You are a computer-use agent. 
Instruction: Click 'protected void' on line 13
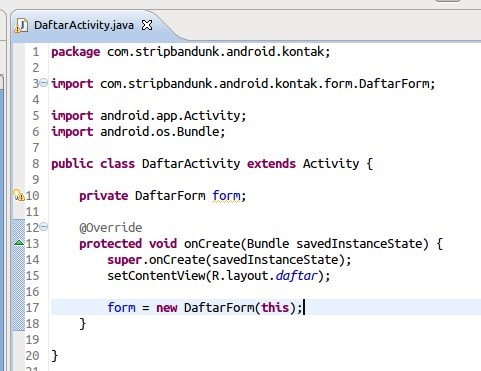tap(128, 244)
